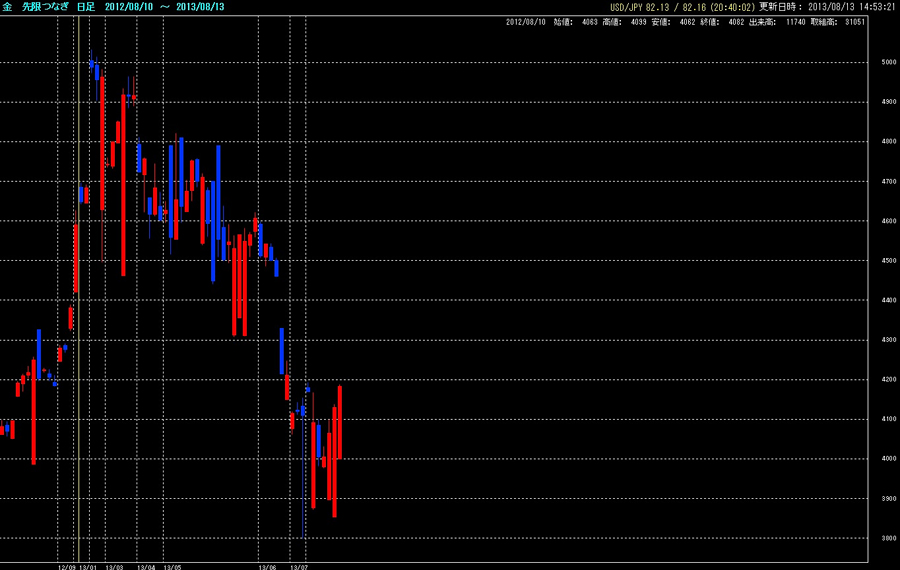
Task: Click the 4500 price axis label
Action: point(889,261)
